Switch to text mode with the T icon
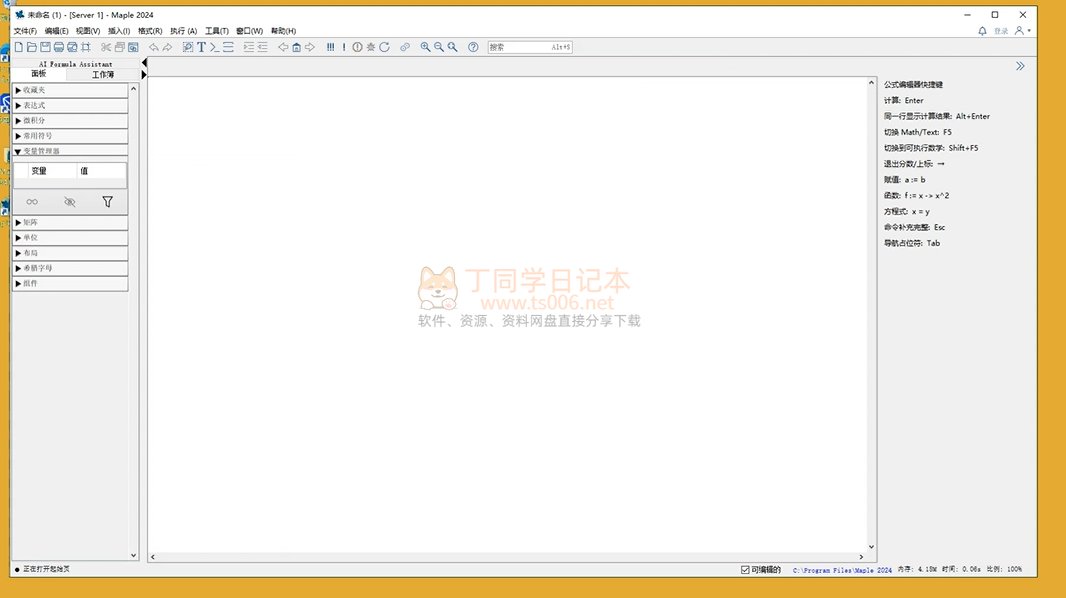The image size is (1066, 598). 201,47
